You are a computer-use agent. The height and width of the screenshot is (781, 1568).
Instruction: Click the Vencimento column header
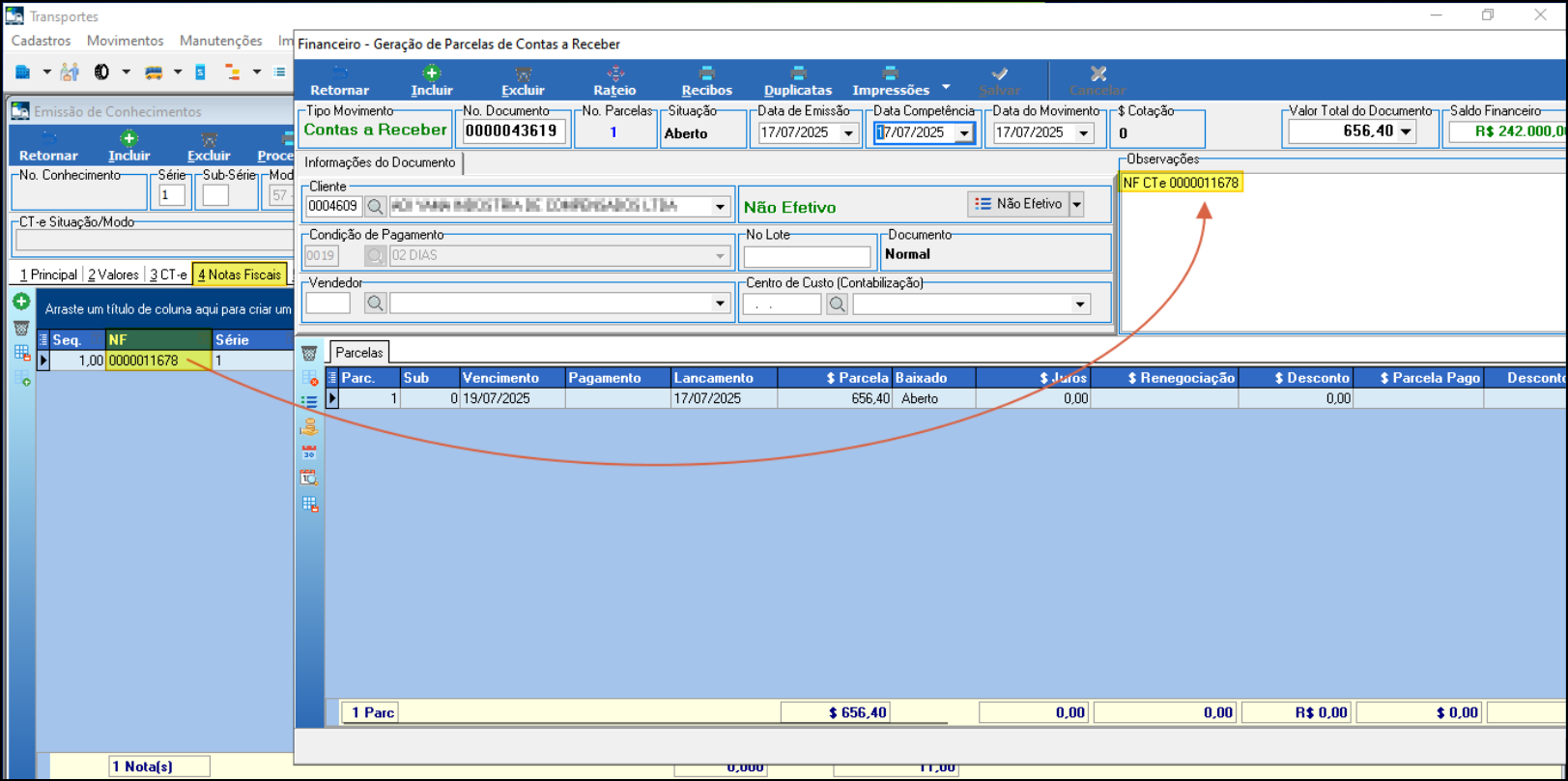tap(512, 378)
